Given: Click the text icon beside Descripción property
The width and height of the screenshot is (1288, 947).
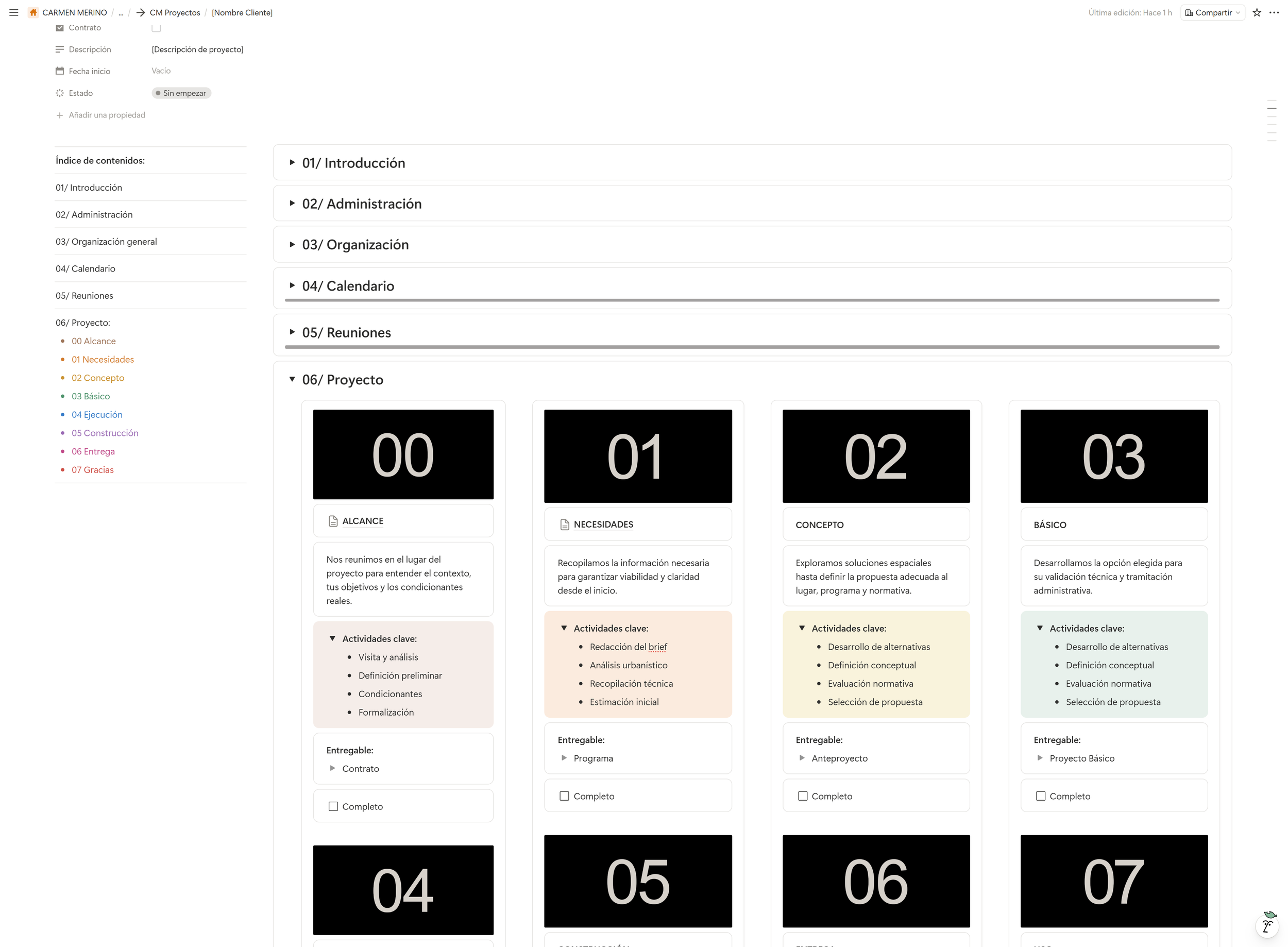Looking at the screenshot, I should coord(60,49).
